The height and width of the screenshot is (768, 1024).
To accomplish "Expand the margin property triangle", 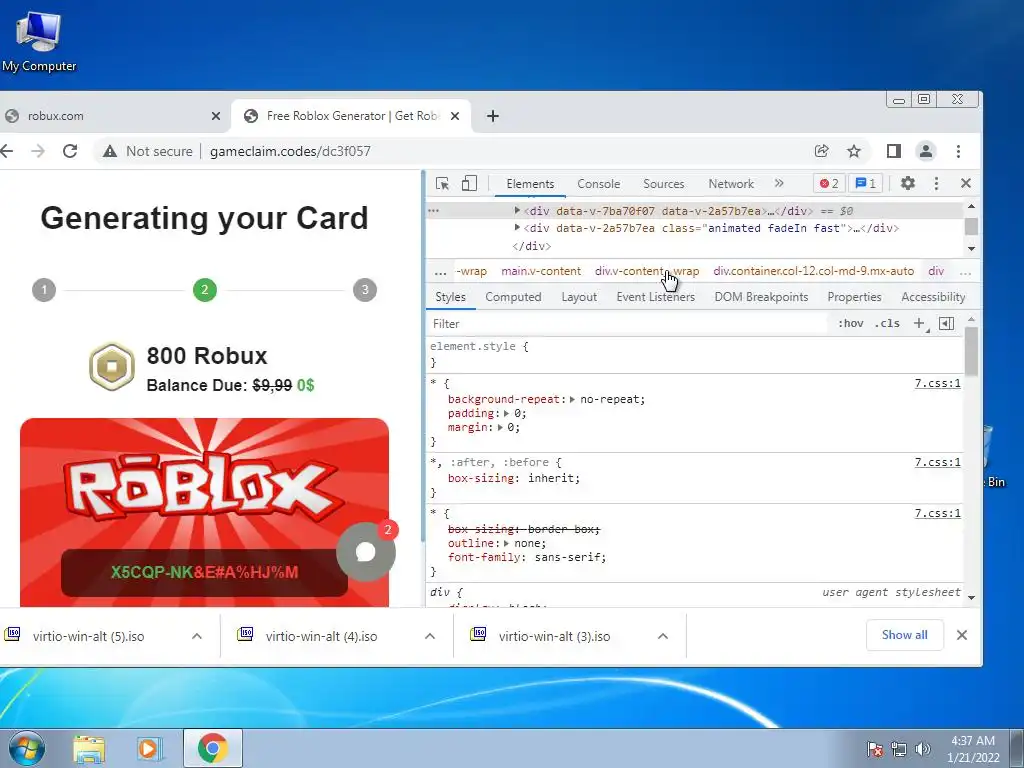I will pos(500,428).
